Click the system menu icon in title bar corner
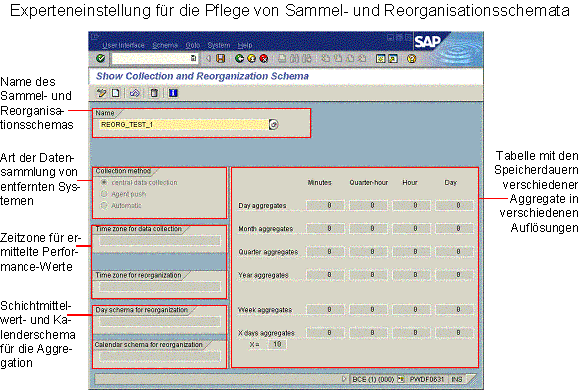This screenshot has height=390, width=580. (x=95, y=37)
